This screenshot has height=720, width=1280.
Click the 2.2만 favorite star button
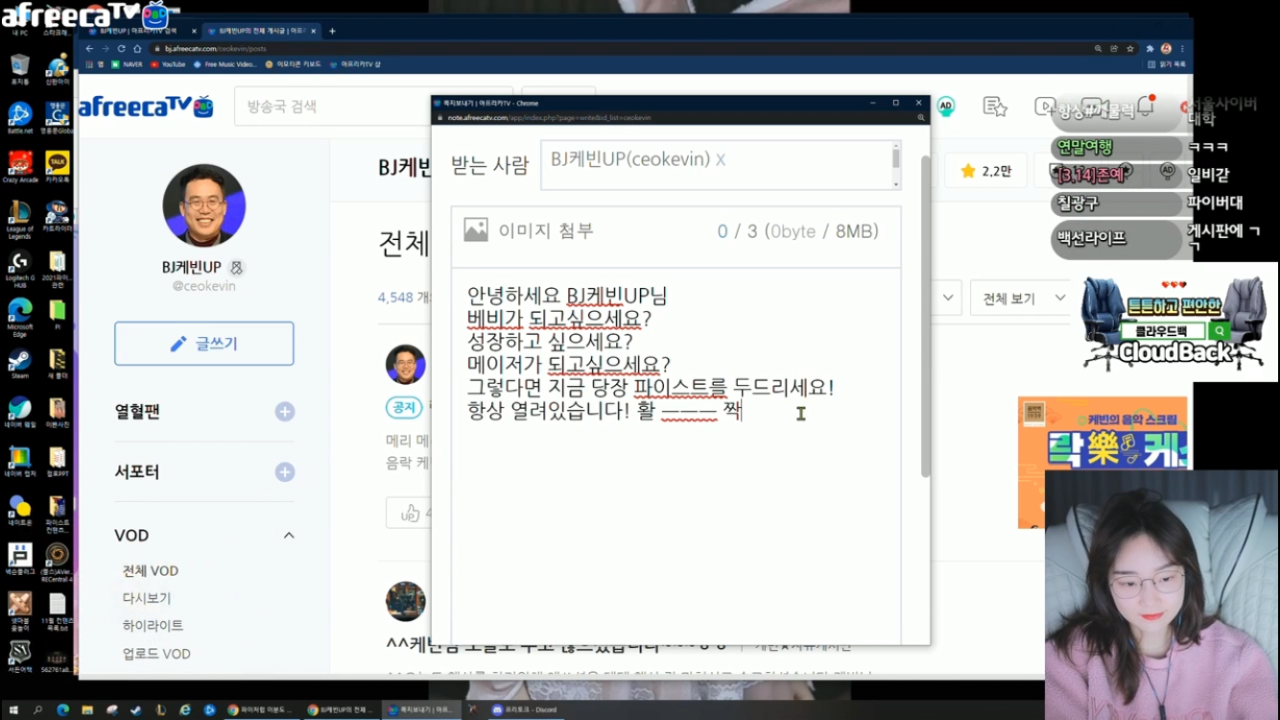985,171
